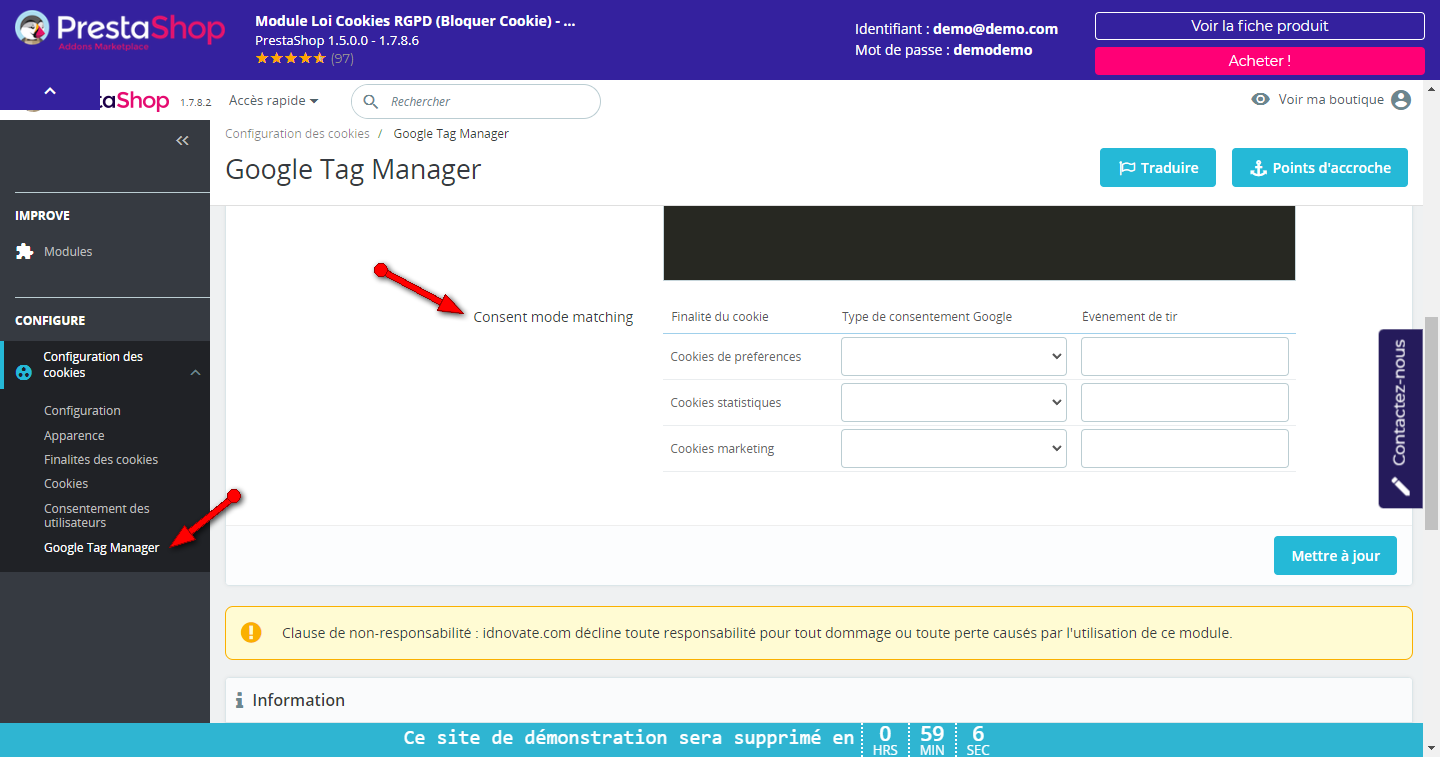1440x757 pixels.
Task: Click the eye icon beside Voir ma boutique
Action: click(1261, 100)
